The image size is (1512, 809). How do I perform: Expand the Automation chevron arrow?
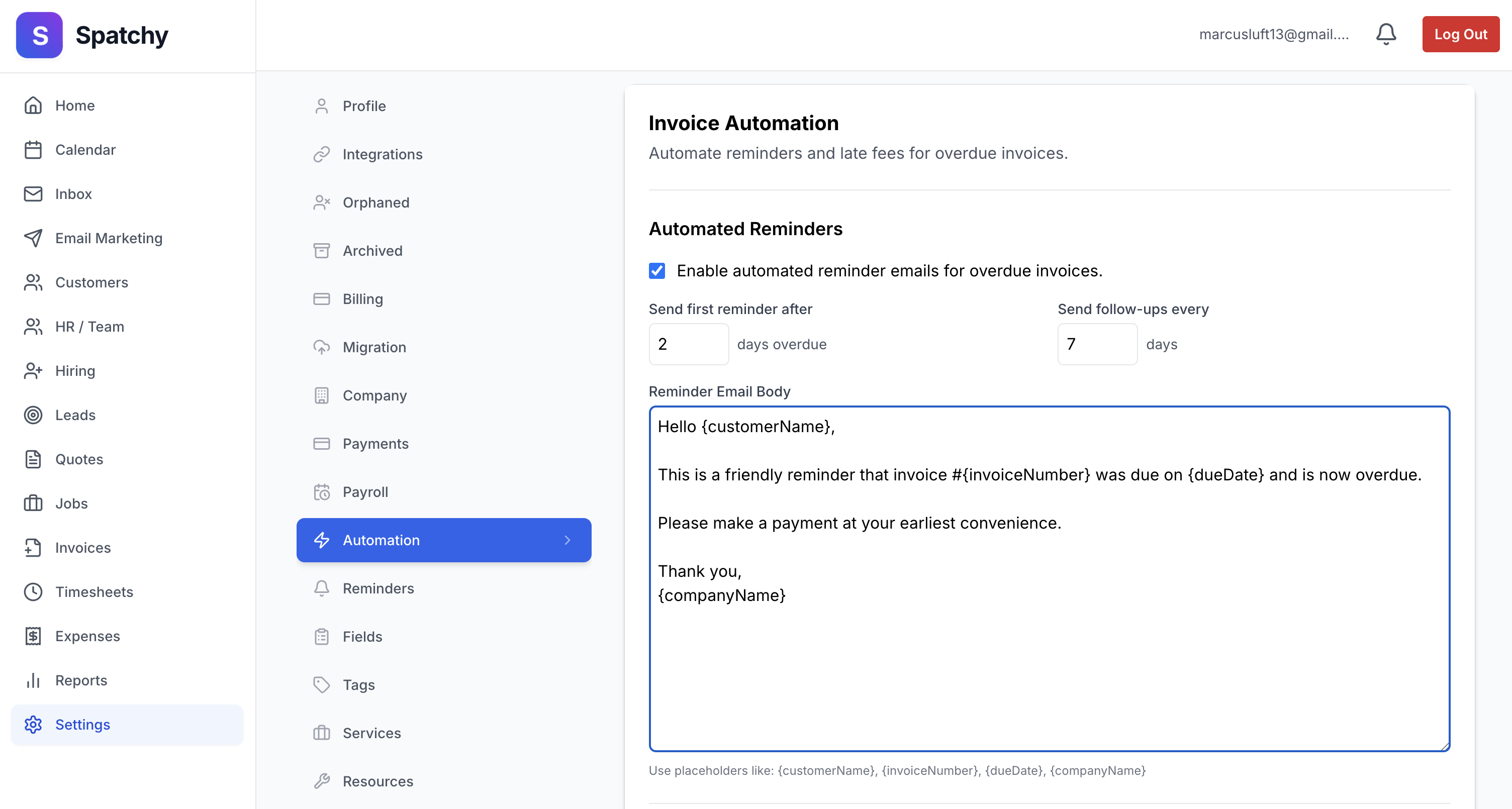point(567,540)
